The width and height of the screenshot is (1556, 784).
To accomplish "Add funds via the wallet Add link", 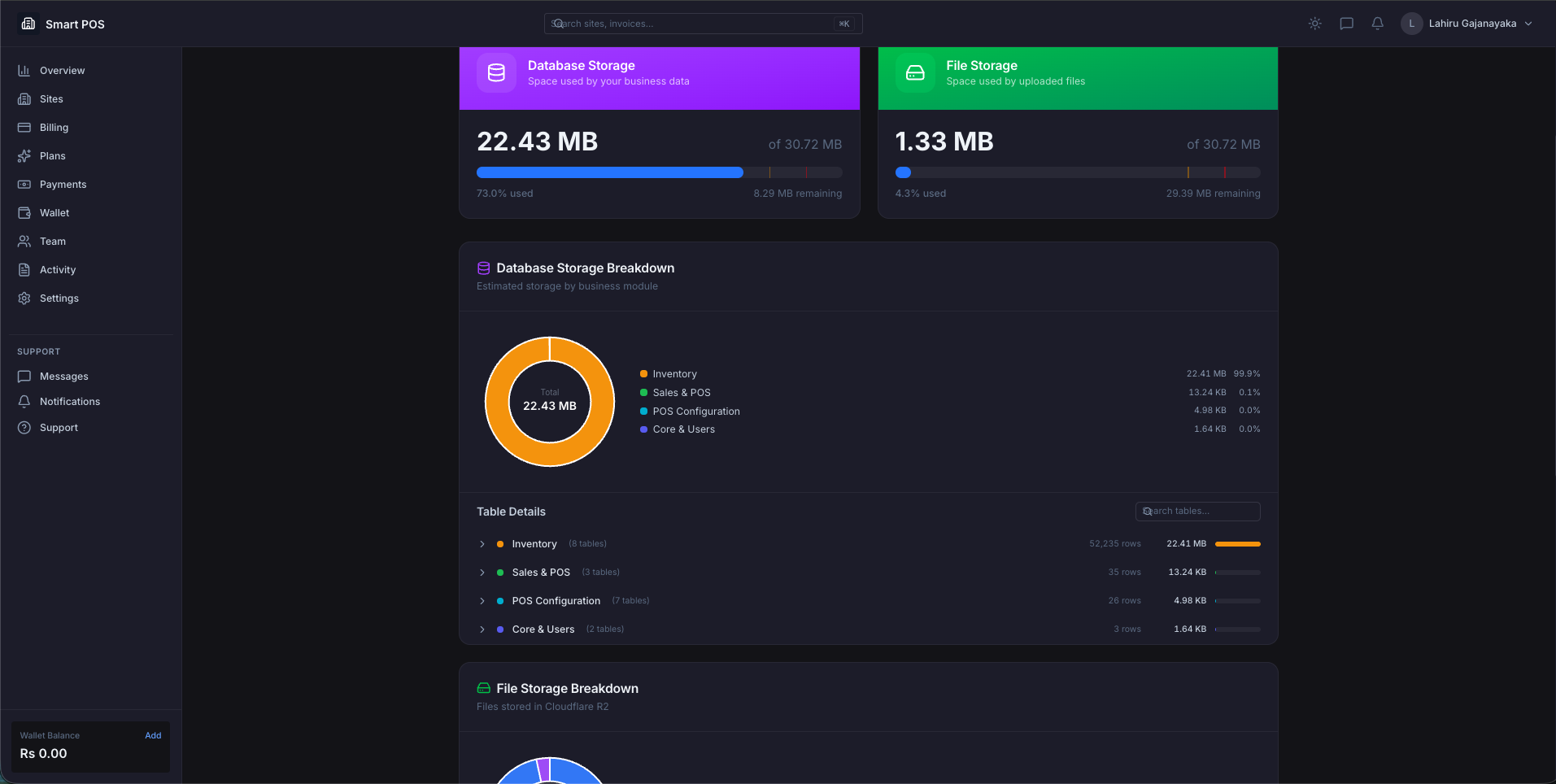I will pos(153,736).
